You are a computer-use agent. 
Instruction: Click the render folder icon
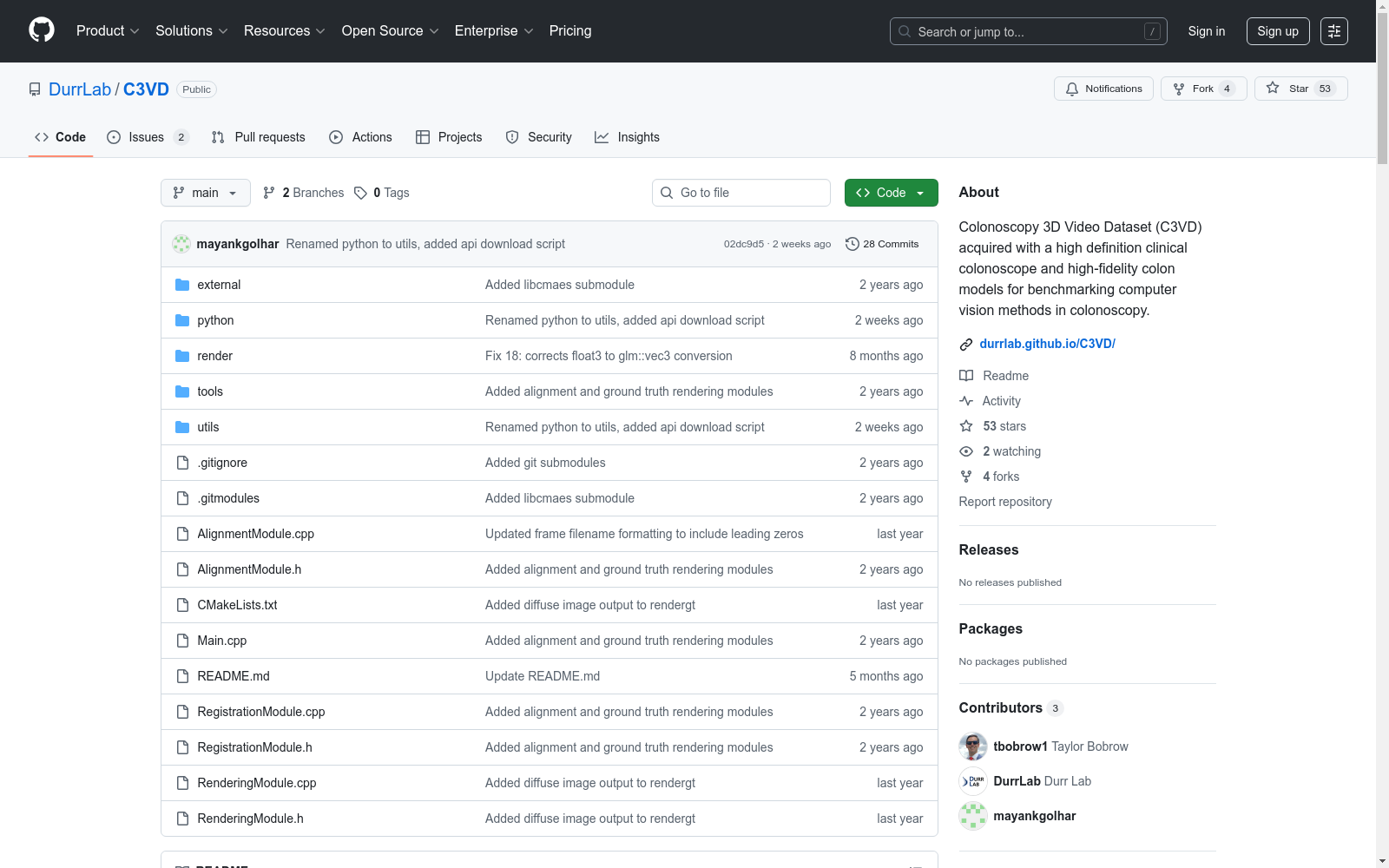point(182,356)
